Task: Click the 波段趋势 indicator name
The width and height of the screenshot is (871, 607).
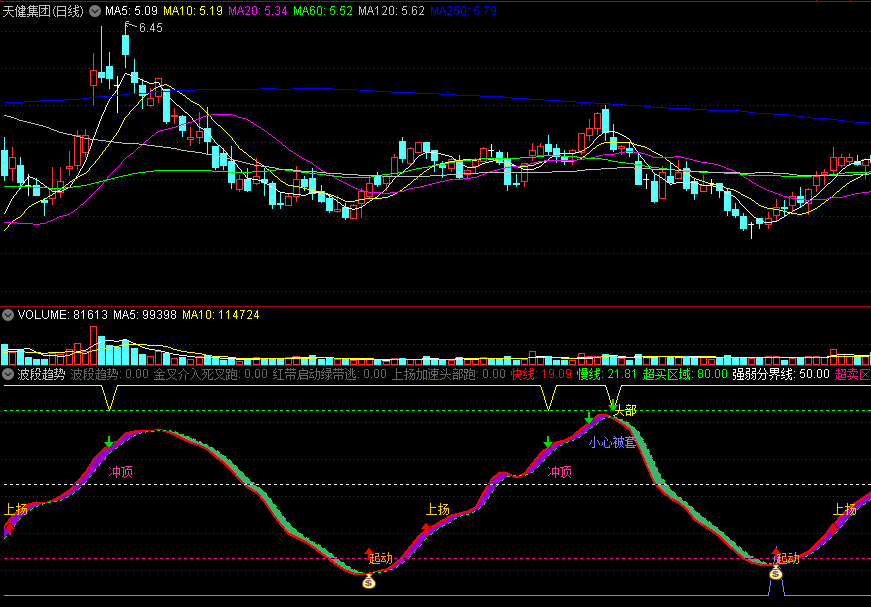Action: tap(41, 374)
